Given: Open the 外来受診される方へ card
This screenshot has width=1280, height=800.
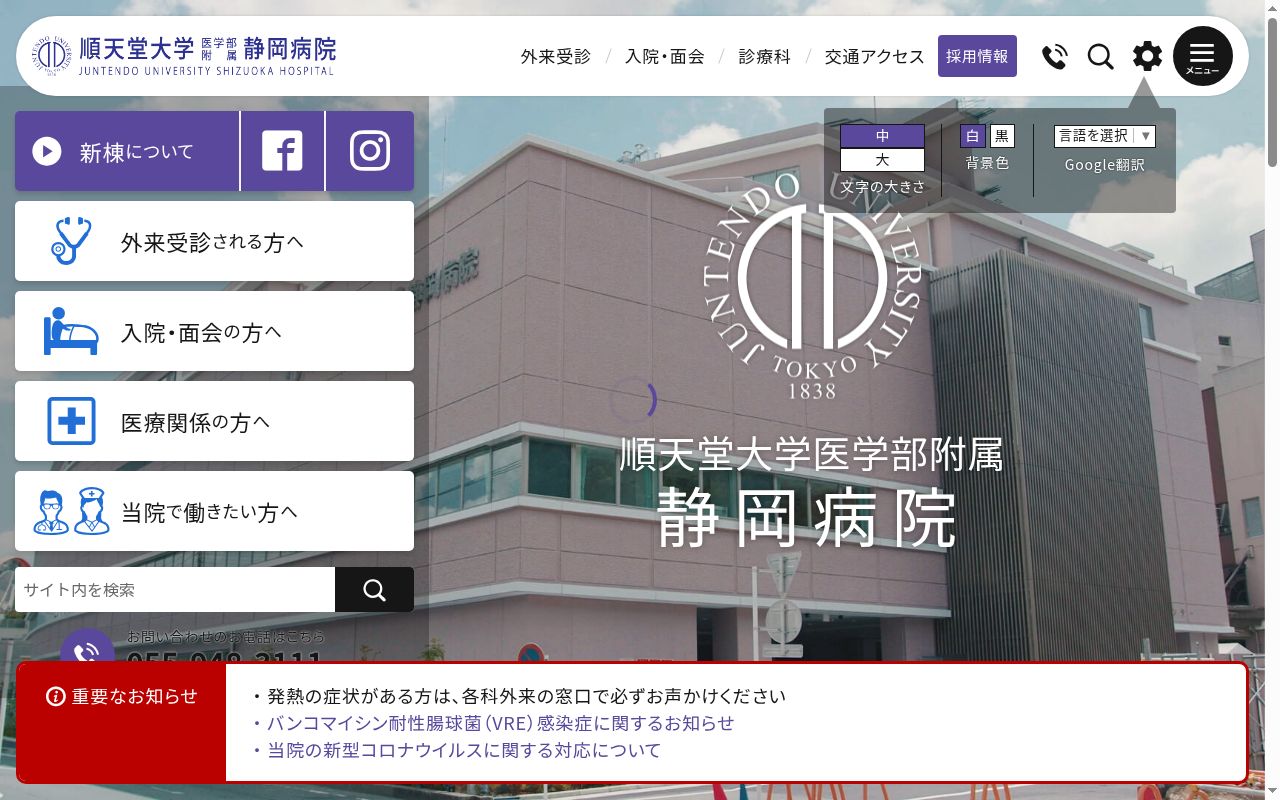Looking at the screenshot, I should tap(214, 241).
